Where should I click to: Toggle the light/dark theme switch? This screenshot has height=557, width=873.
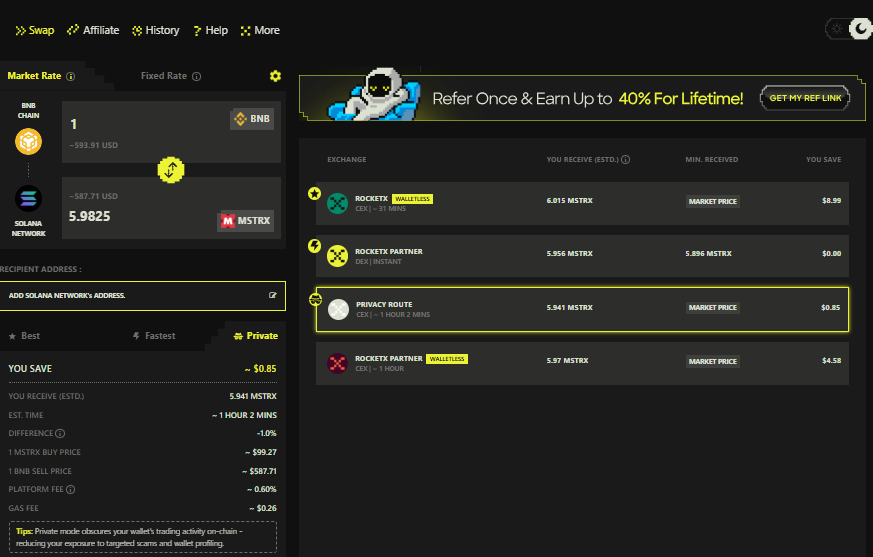(x=849, y=29)
